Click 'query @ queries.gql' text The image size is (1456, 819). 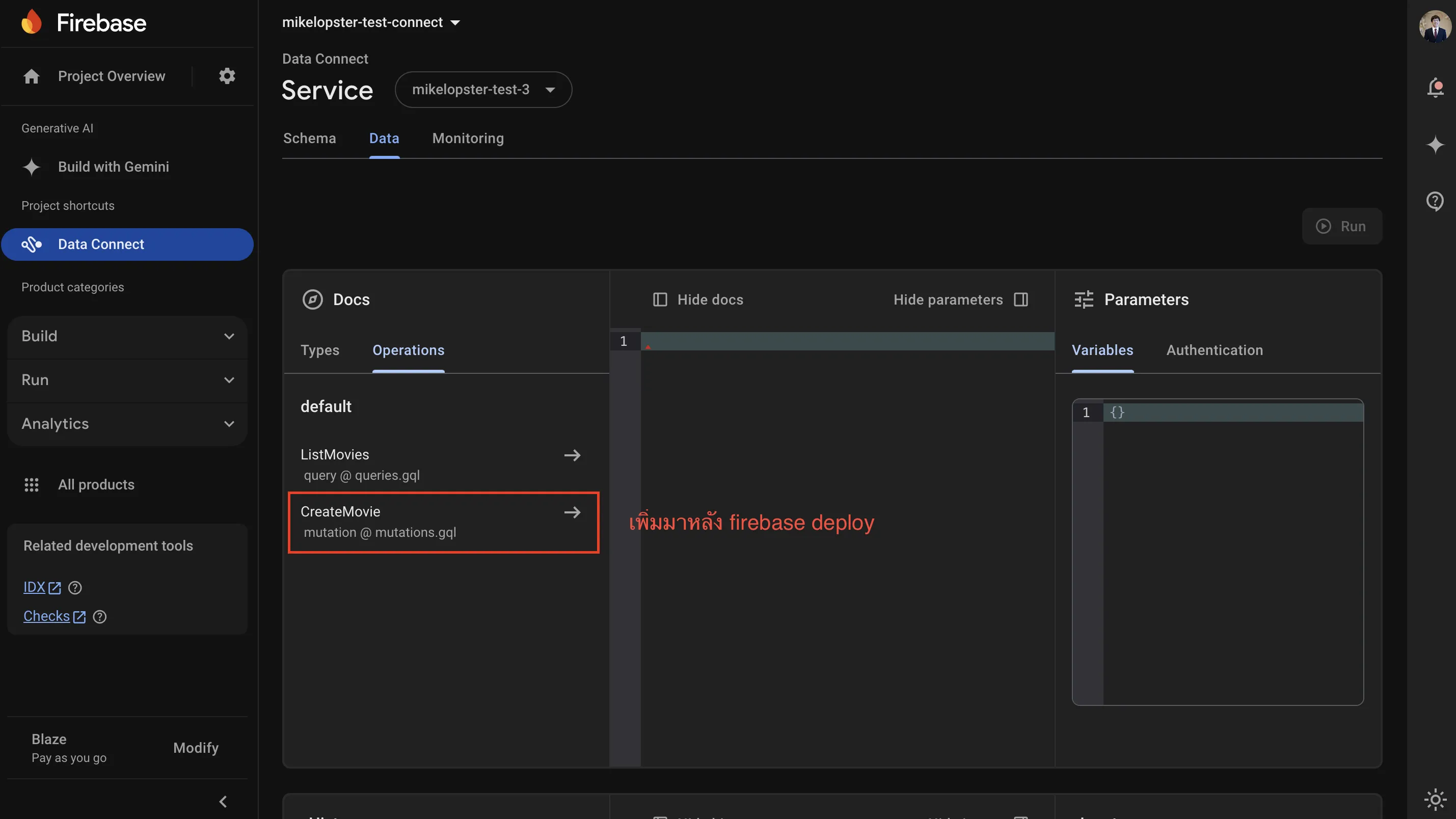[362, 475]
